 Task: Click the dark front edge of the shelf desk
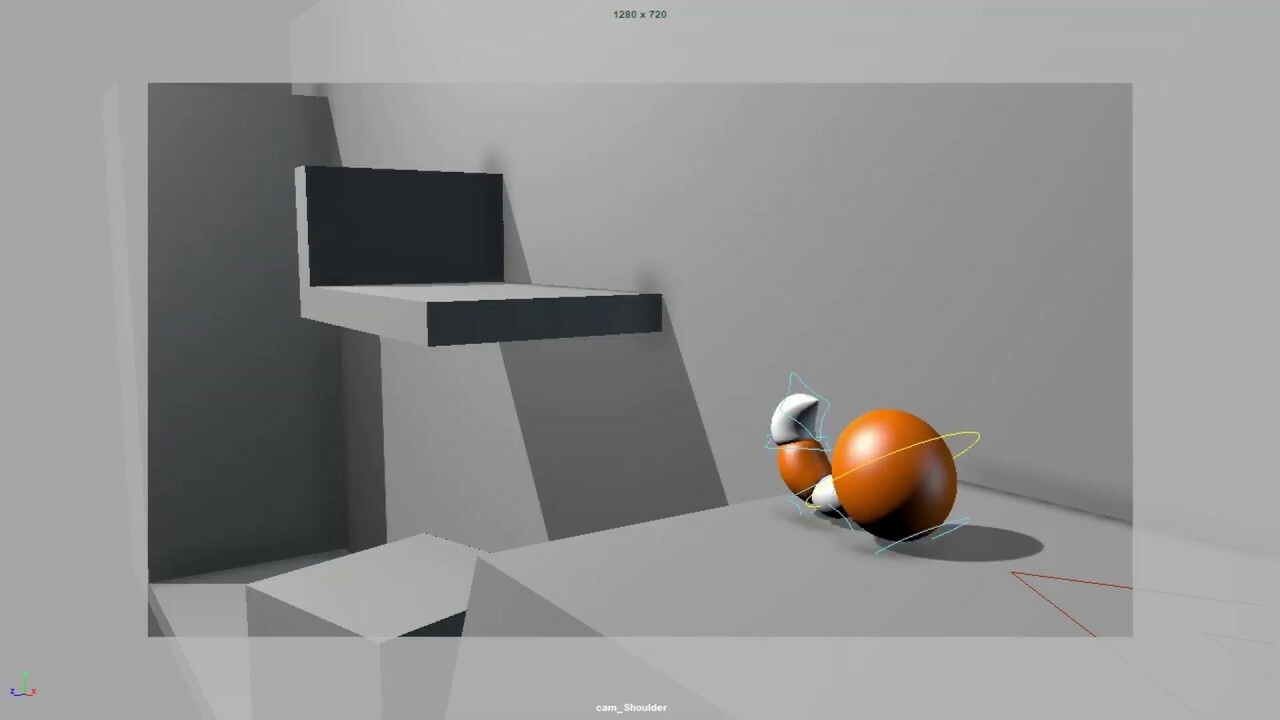coord(540,320)
